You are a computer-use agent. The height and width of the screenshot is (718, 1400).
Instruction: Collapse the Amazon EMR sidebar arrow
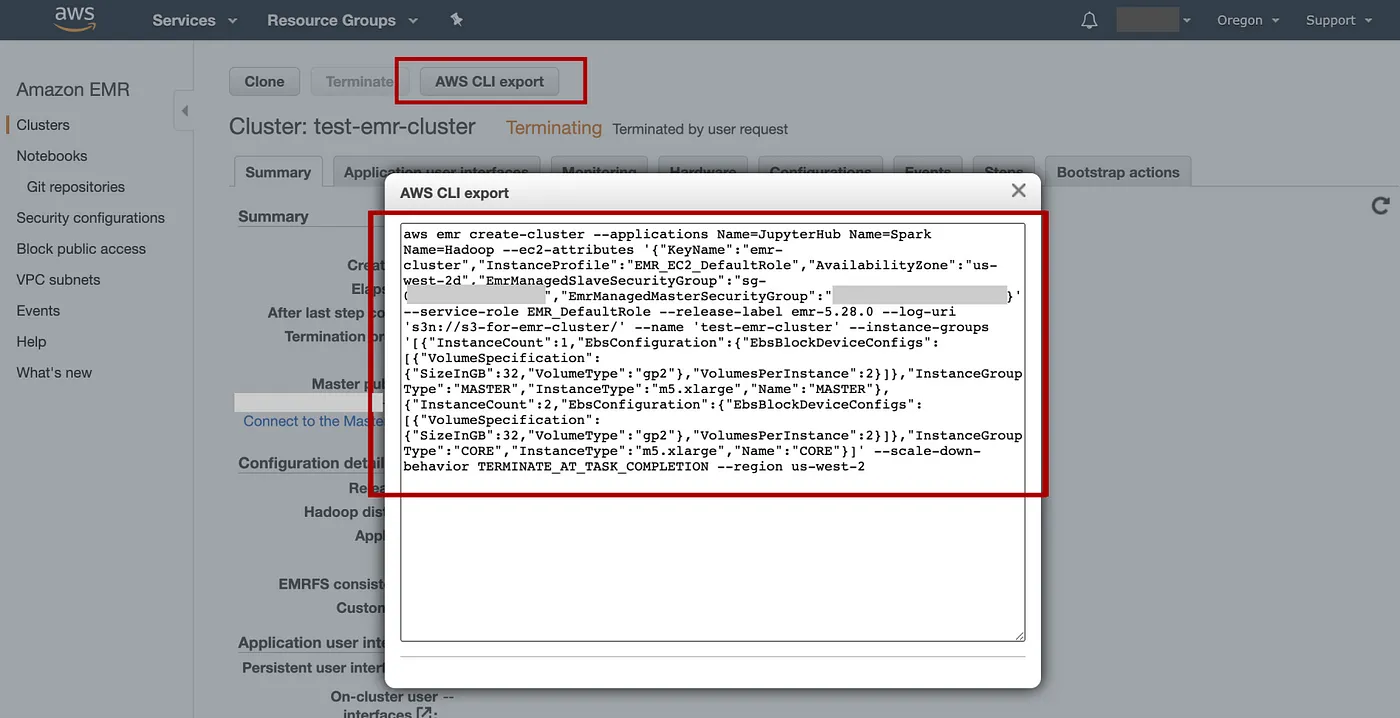pyautogui.click(x=184, y=111)
